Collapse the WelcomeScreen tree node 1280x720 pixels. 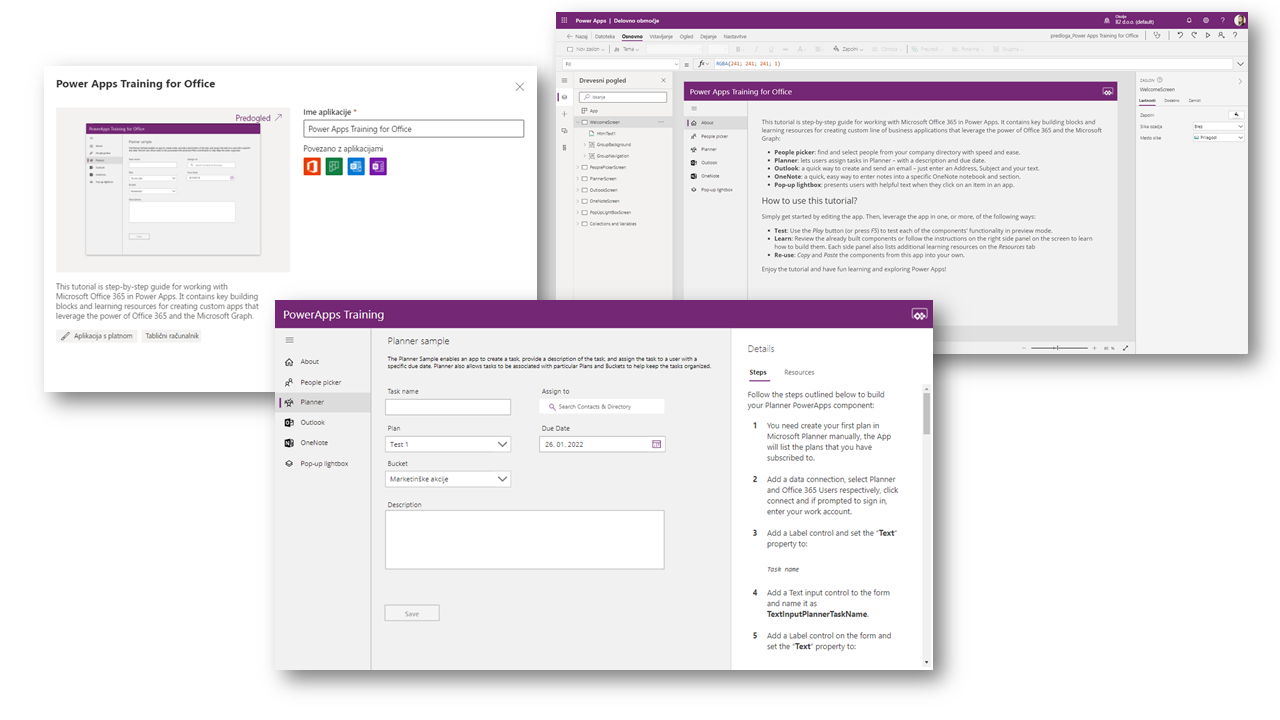578,122
